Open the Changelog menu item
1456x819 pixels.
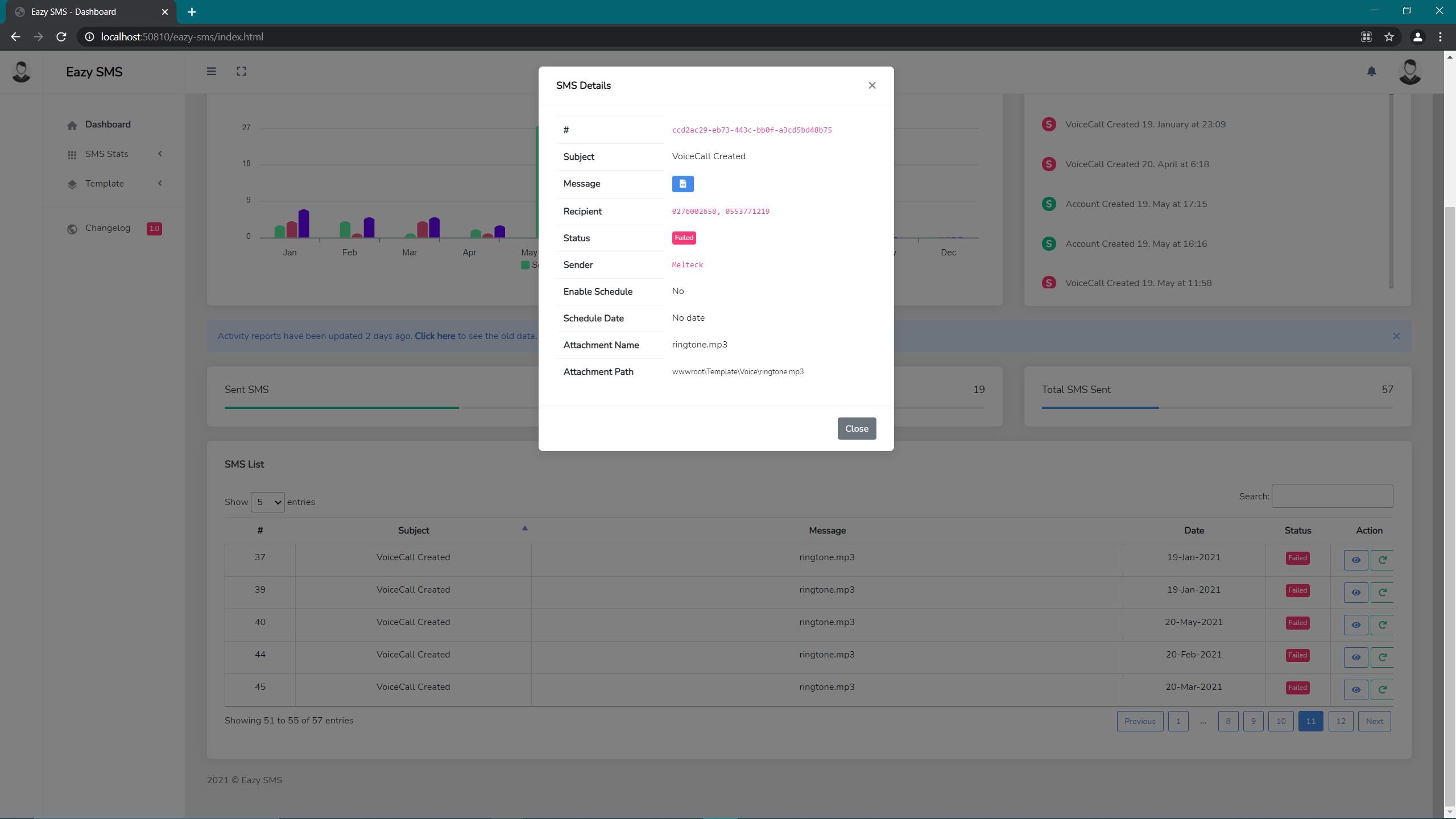tap(107, 228)
